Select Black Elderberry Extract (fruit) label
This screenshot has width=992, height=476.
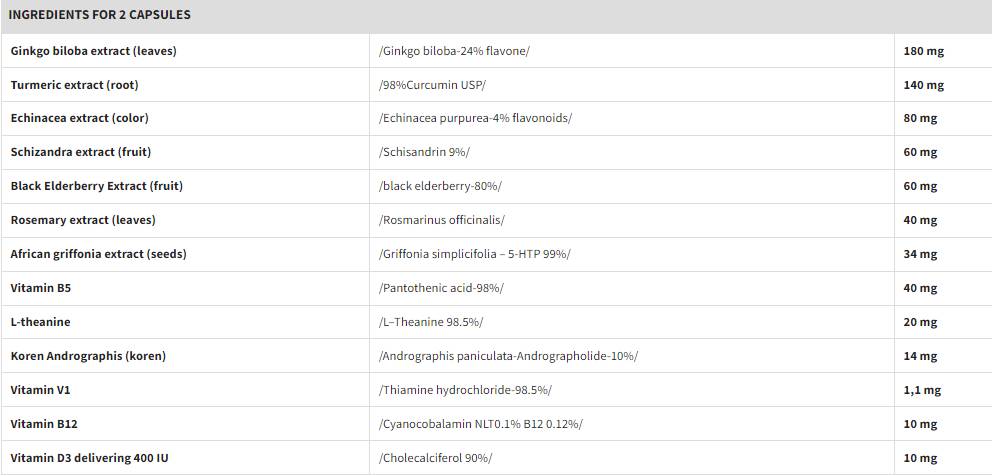tap(96, 186)
